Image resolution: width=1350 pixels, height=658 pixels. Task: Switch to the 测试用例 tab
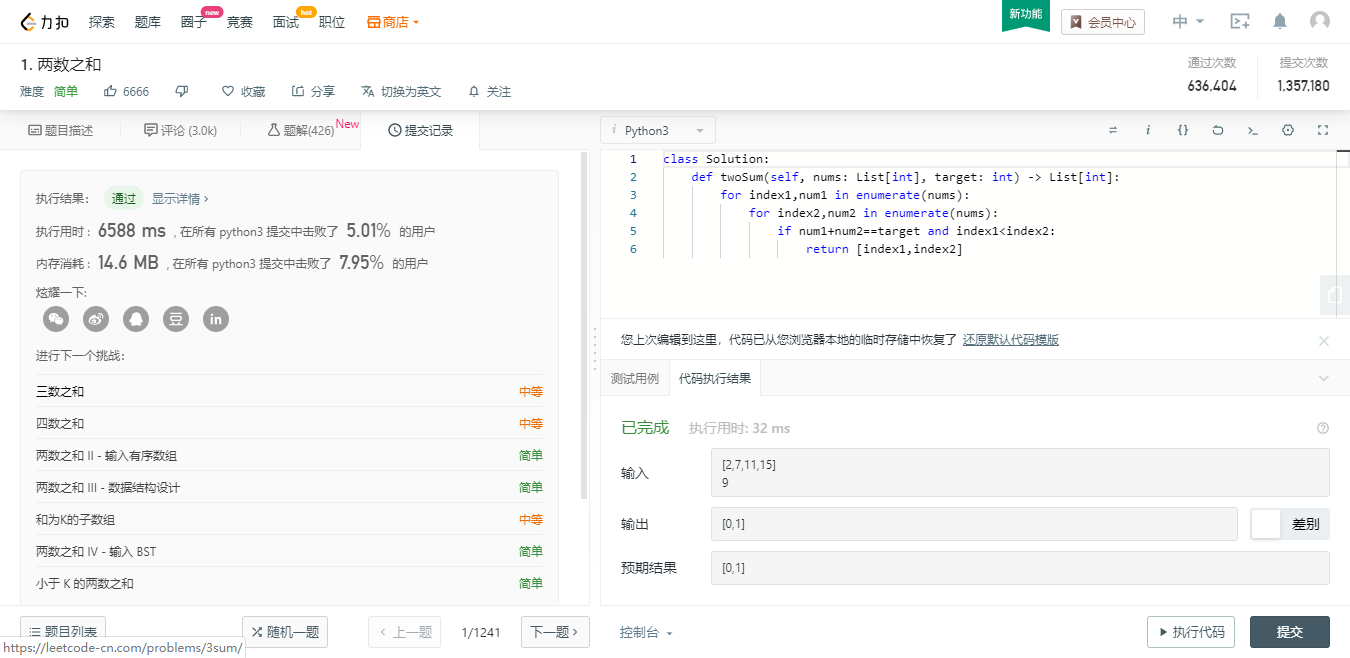click(635, 378)
